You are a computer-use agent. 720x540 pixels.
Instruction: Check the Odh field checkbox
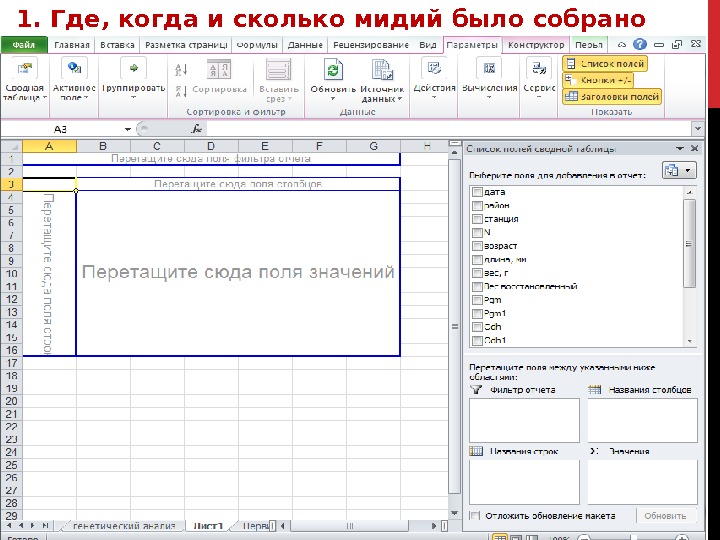click(477, 327)
